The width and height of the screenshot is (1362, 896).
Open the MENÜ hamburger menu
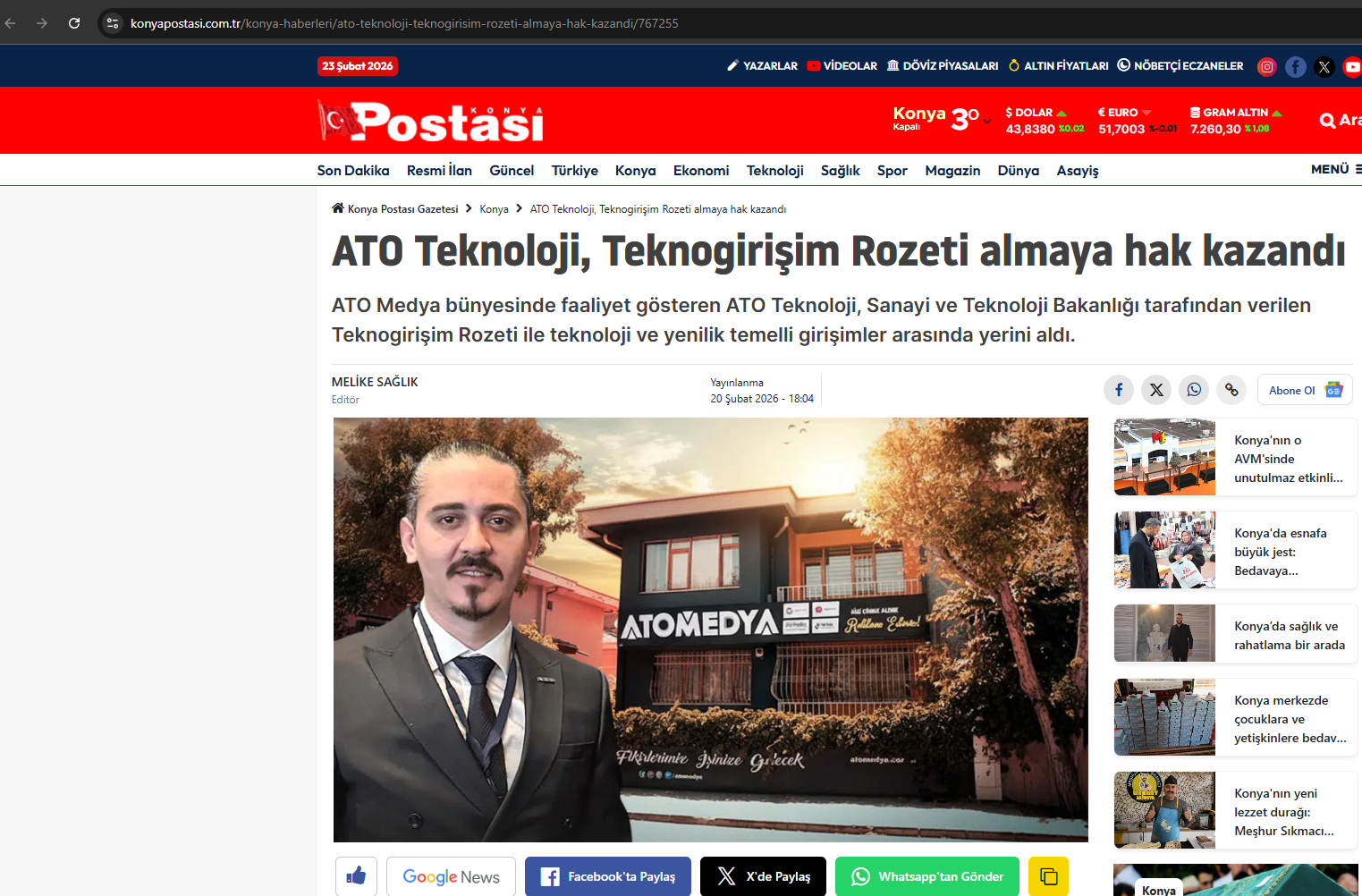pos(1336,169)
